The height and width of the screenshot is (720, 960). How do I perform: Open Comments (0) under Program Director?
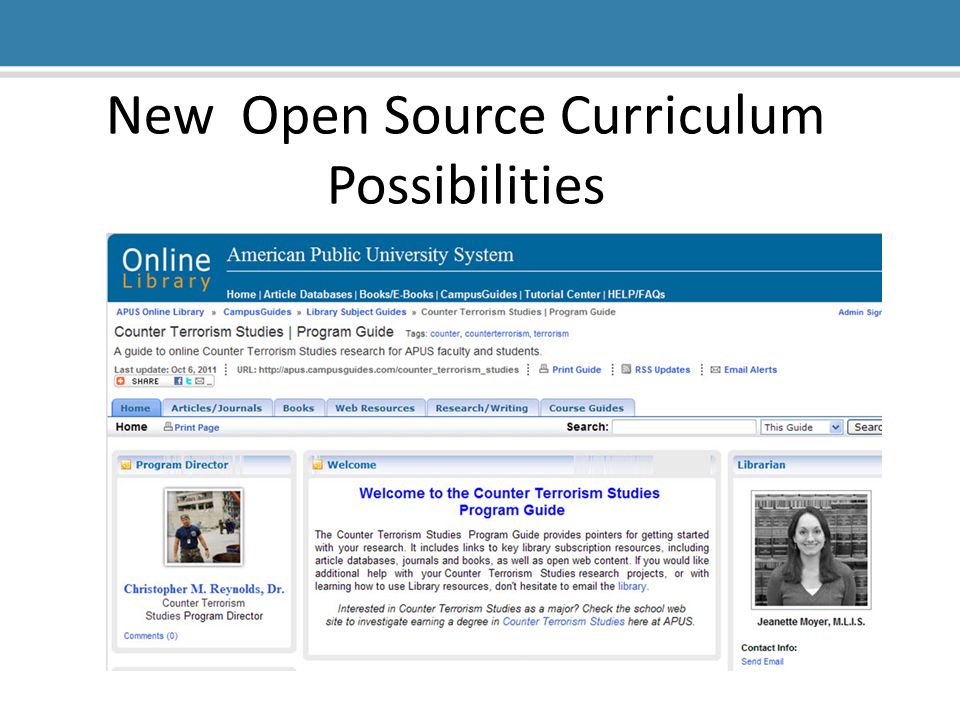coord(151,636)
